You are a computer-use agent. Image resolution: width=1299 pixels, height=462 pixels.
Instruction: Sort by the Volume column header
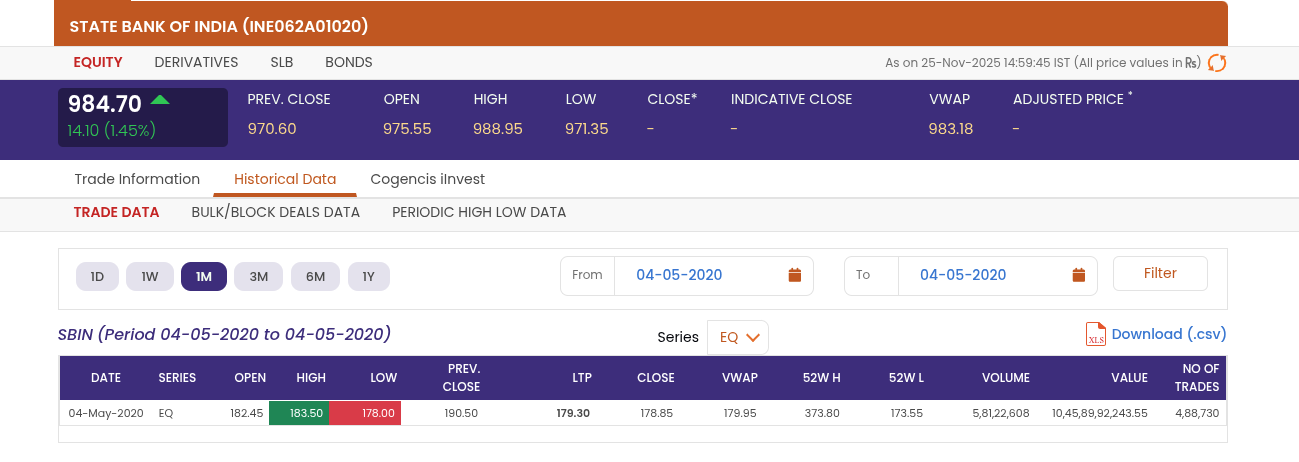1005,378
